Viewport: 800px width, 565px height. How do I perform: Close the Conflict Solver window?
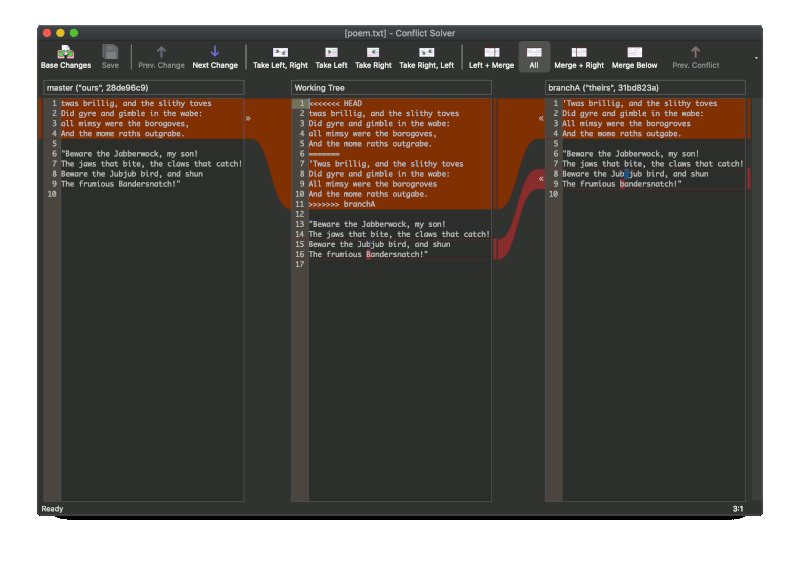(47, 33)
